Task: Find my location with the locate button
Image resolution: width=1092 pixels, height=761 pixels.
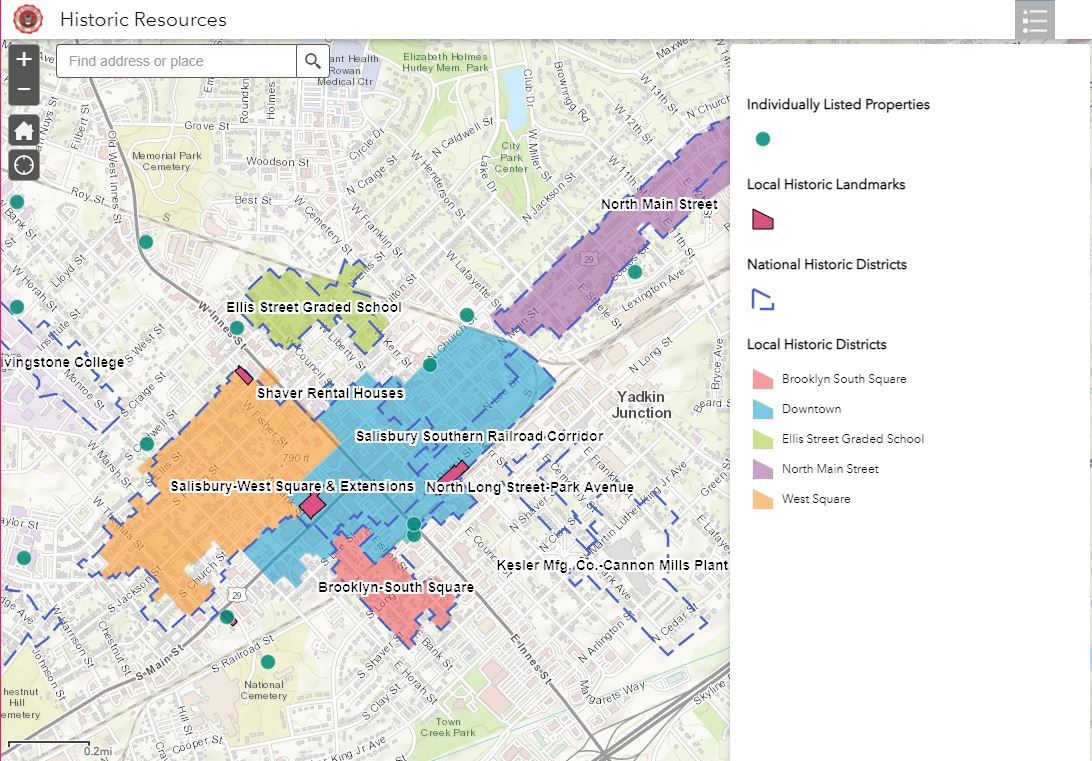Action: pyautogui.click(x=24, y=165)
